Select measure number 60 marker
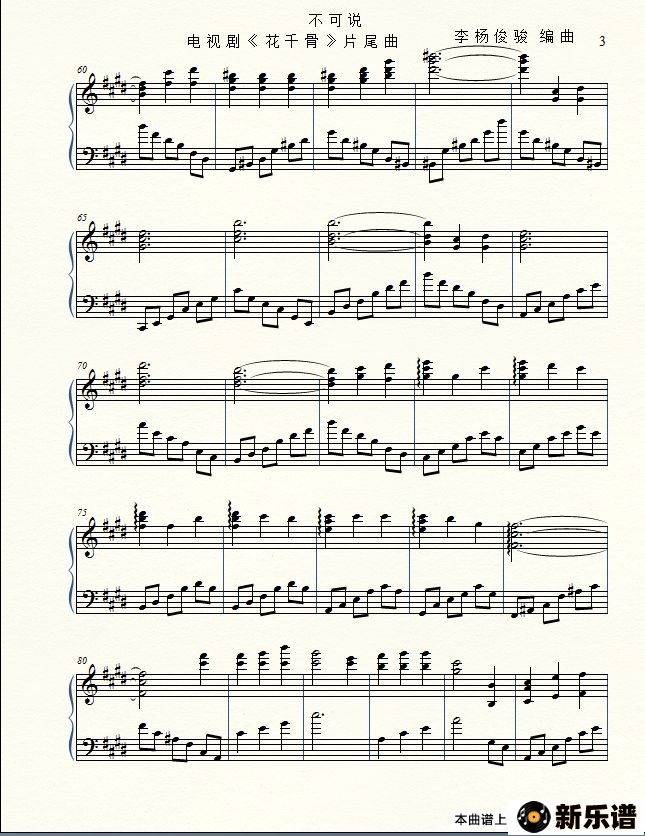The width and height of the screenshot is (645, 836). 82,69
